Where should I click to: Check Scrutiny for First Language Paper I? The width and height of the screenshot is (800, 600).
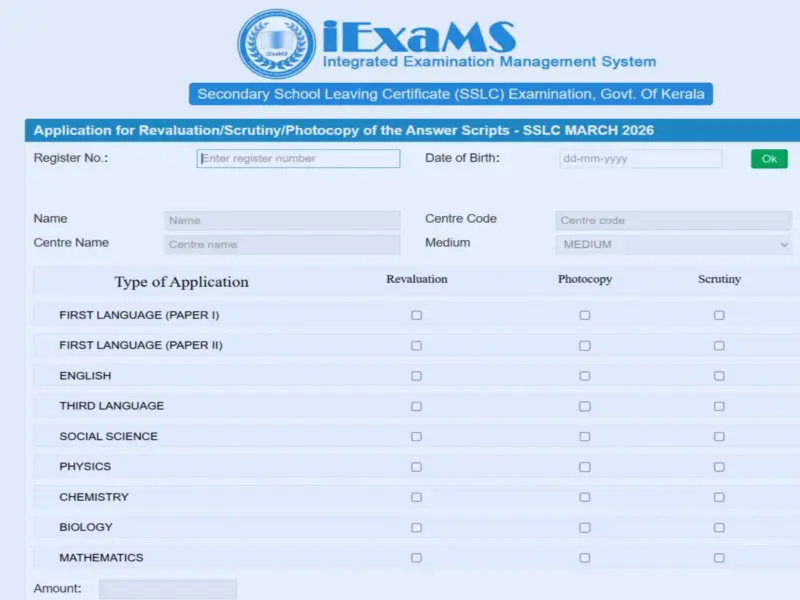point(719,315)
